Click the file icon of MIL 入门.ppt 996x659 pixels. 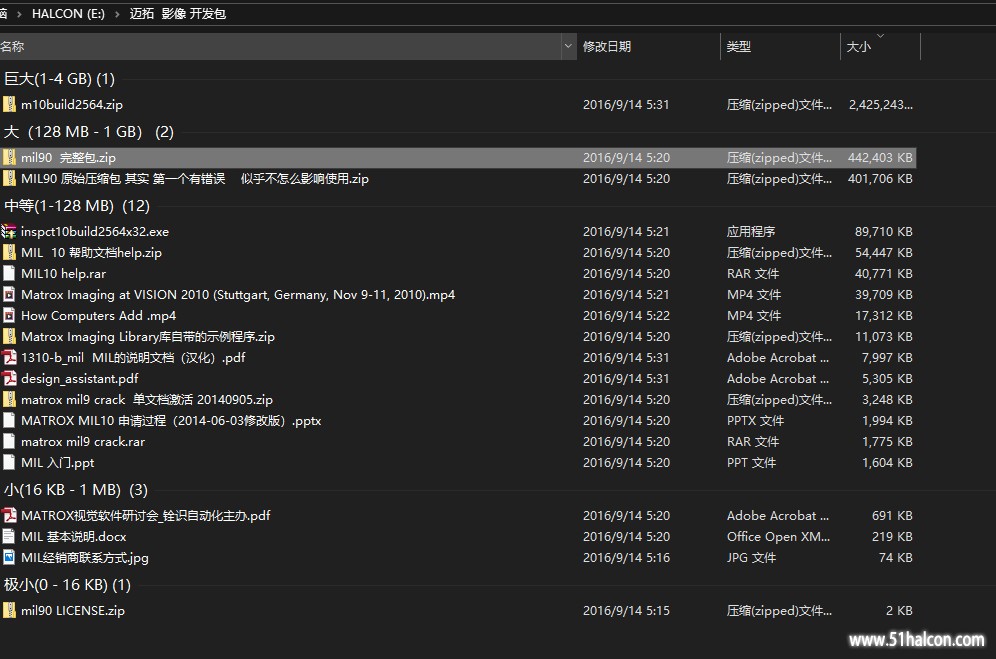tap(9, 462)
